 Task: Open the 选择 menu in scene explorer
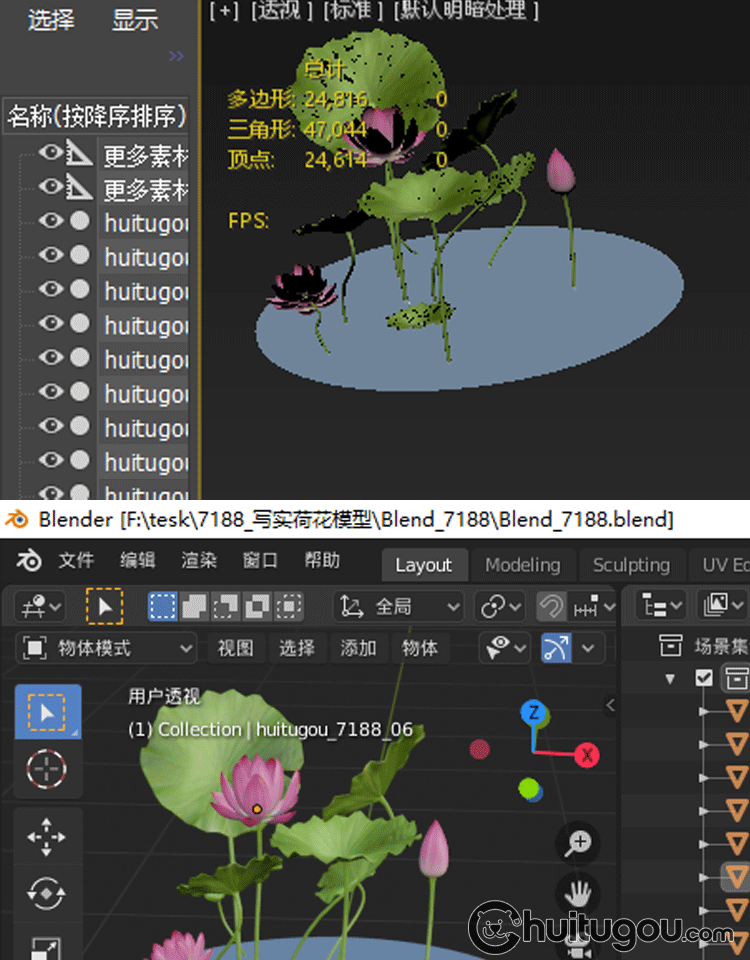tap(51, 20)
